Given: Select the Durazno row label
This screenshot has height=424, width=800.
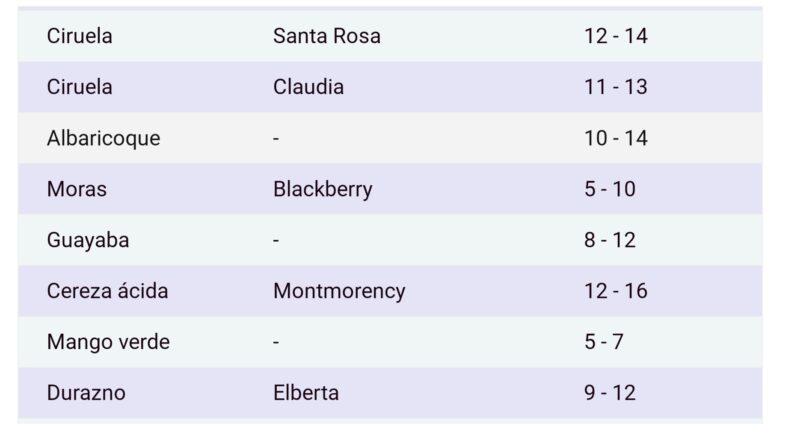Looking at the screenshot, I should coord(86,393).
